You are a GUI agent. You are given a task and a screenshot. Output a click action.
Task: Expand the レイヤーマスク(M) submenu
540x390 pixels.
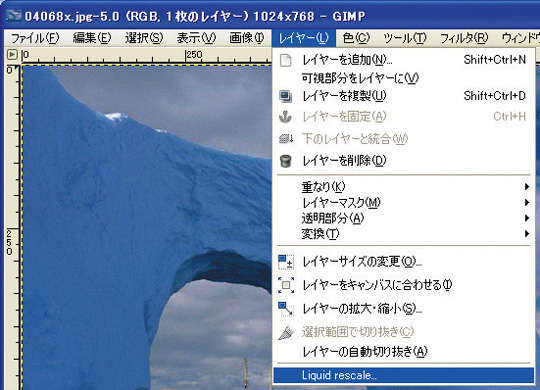click(404, 203)
